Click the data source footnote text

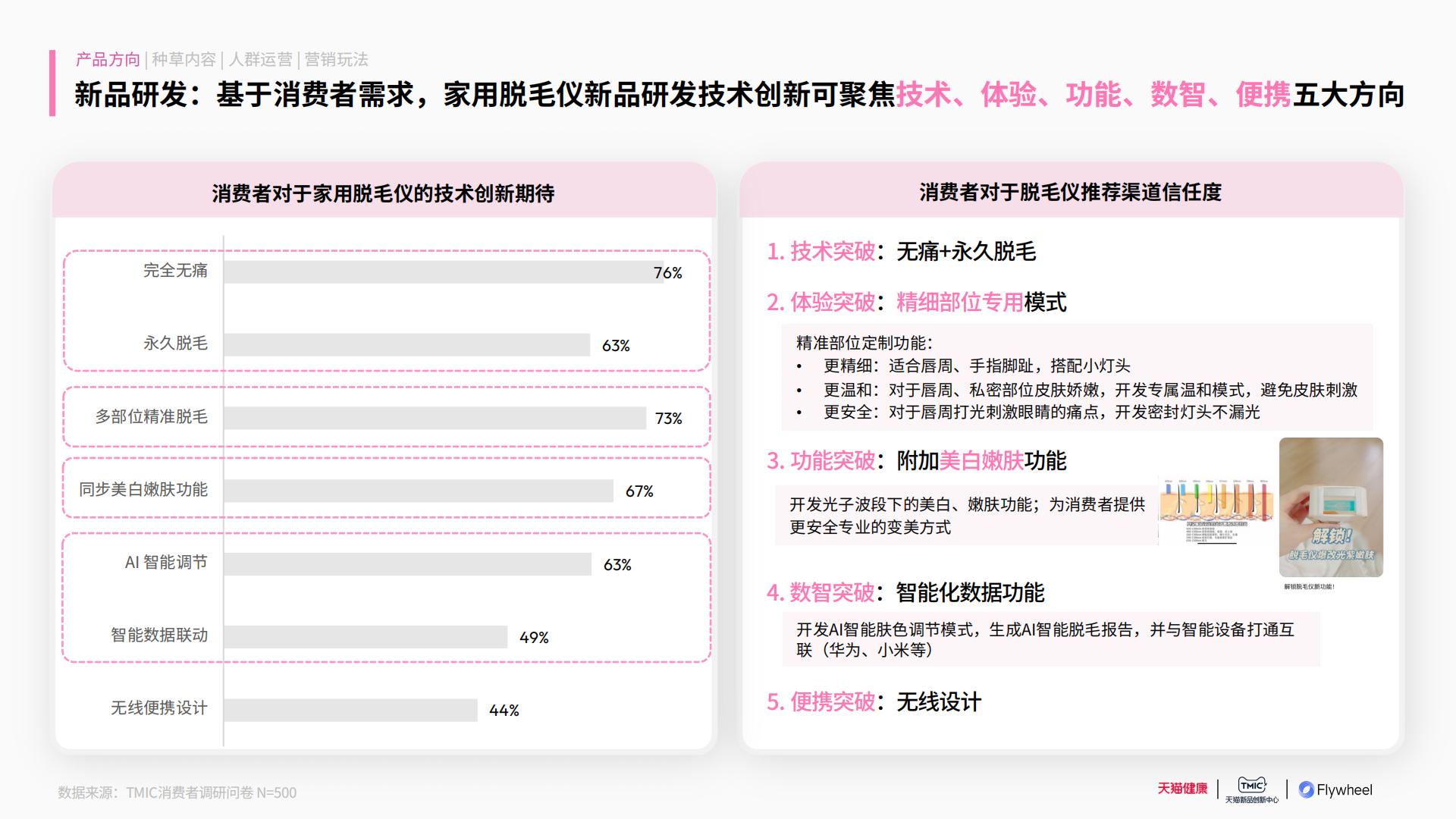[x=177, y=792]
